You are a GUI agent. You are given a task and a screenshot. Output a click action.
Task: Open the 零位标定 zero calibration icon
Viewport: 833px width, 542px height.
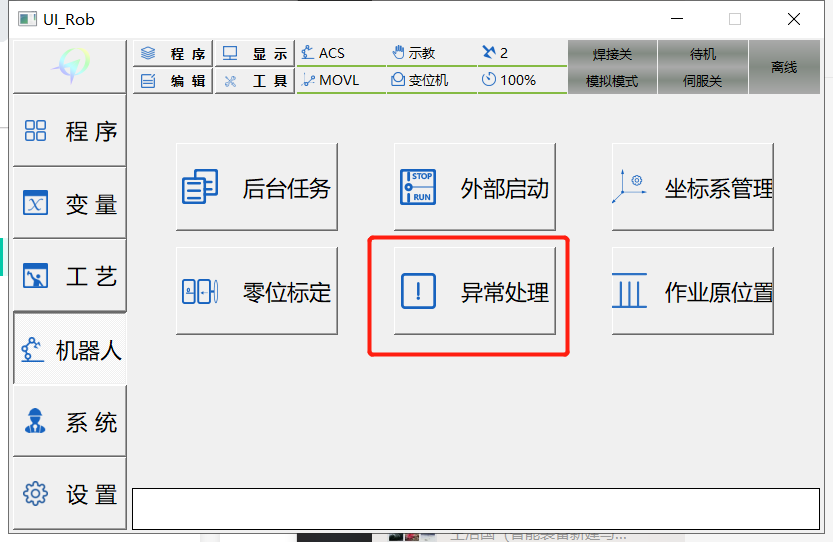point(200,291)
